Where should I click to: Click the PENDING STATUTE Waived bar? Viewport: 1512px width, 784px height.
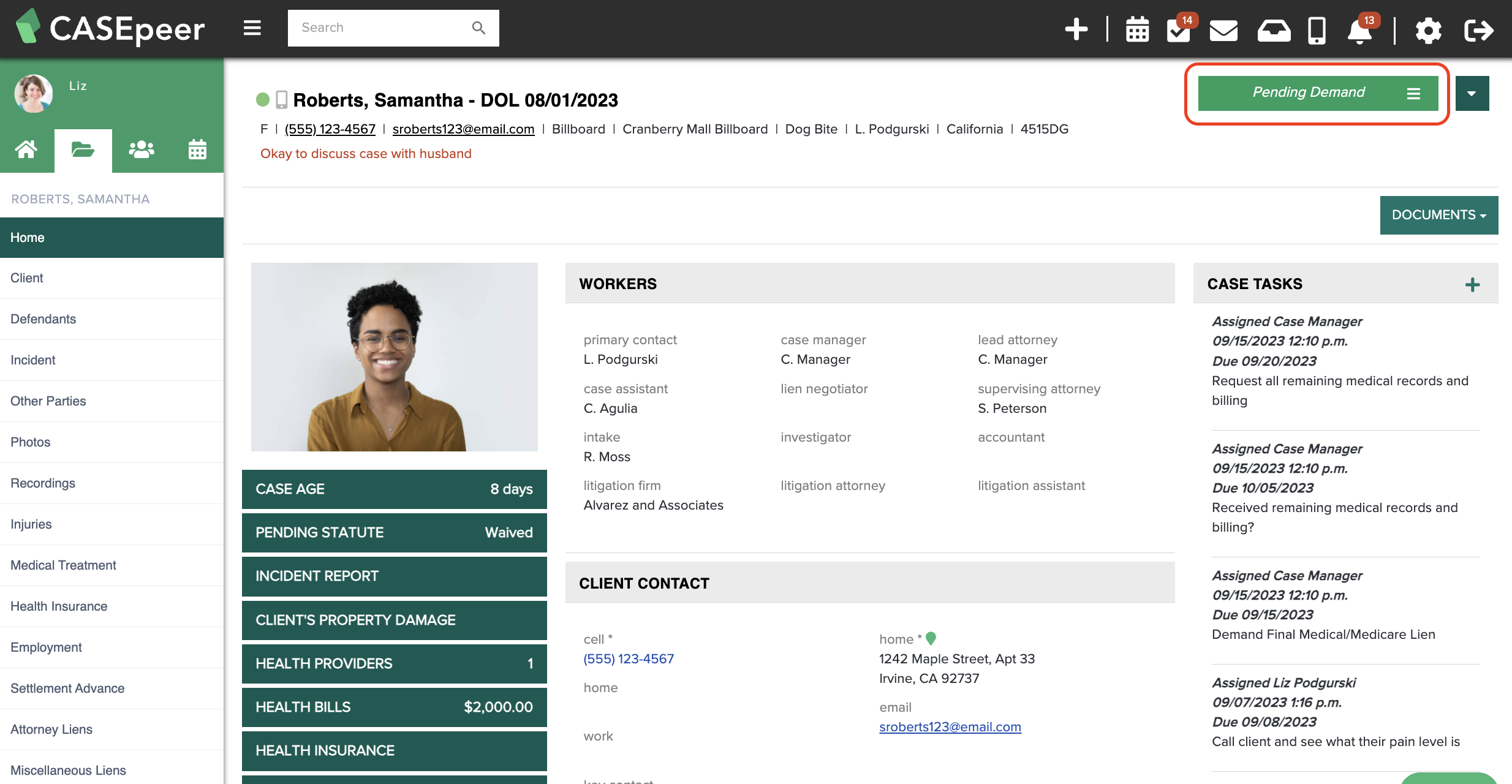click(394, 533)
